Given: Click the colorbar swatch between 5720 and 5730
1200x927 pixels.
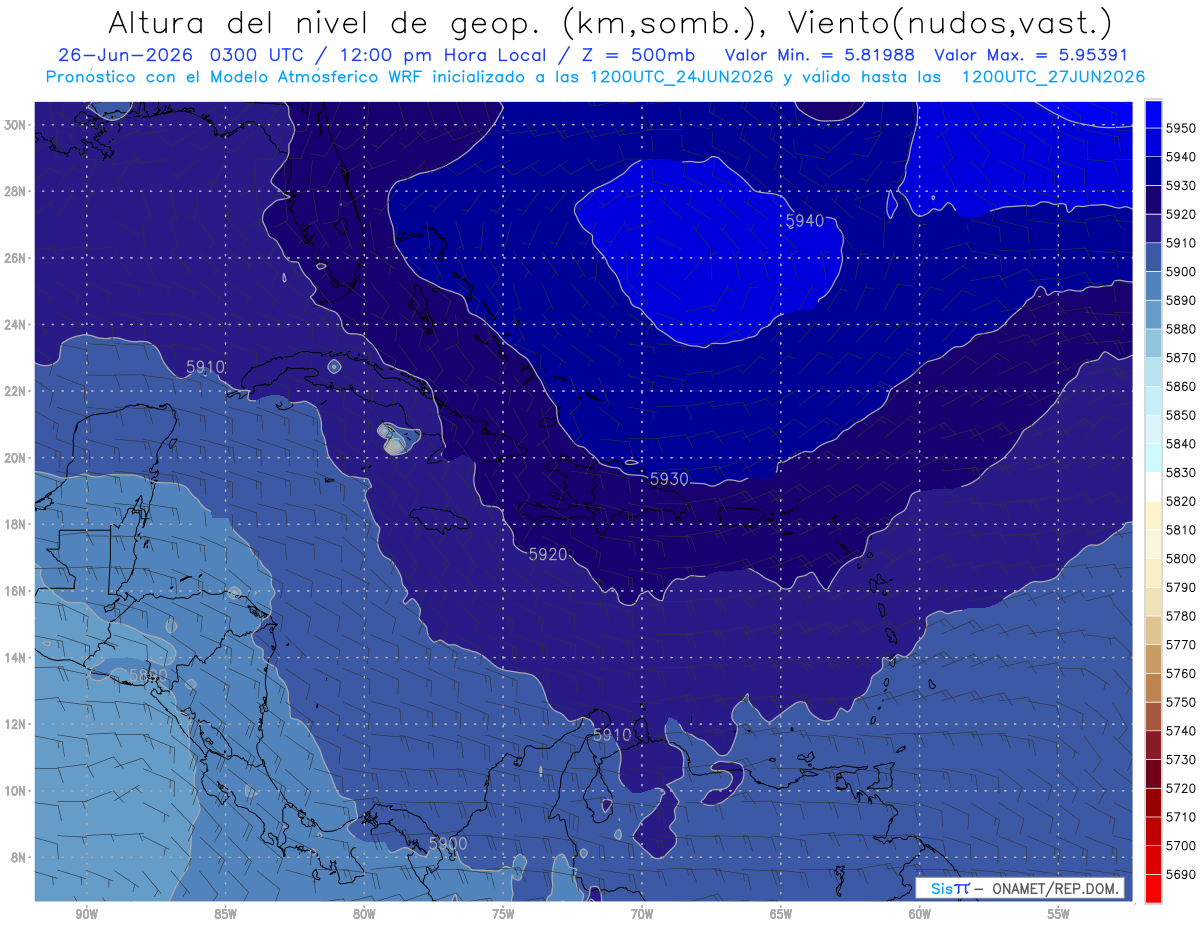Looking at the screenshot, I should click(1153, 773).
